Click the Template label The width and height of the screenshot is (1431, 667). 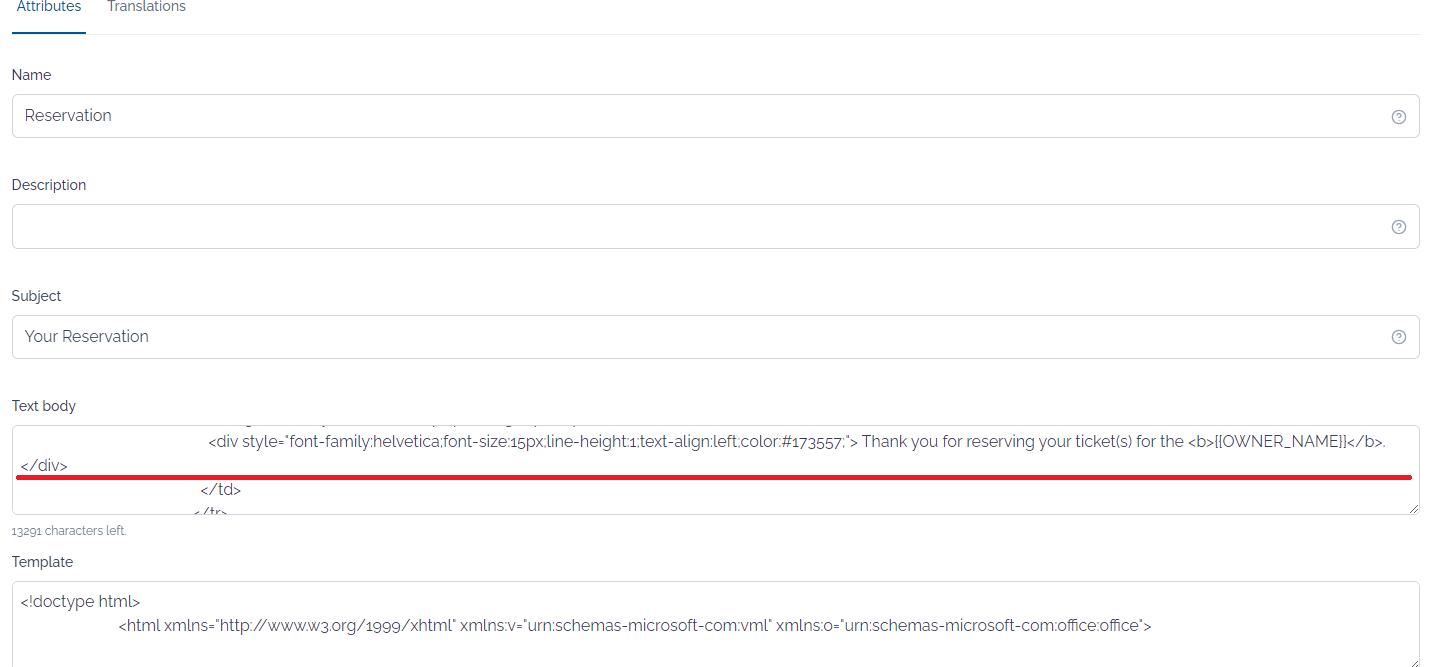pyautogui.click(x=42, y=562)
